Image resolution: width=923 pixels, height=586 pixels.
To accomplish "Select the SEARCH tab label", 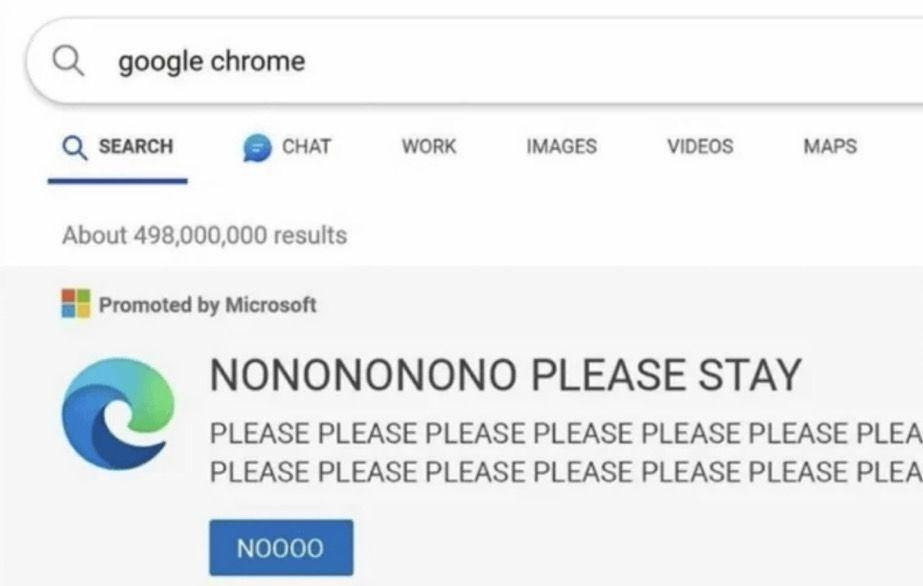I will [x=135, y=147].
